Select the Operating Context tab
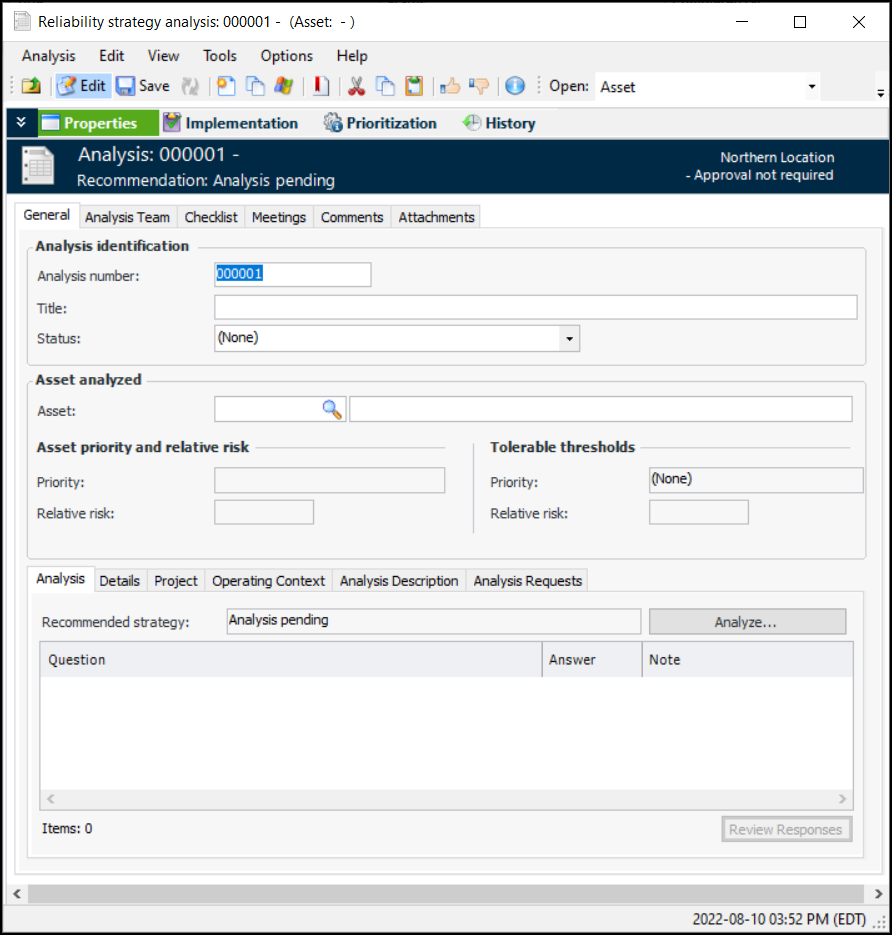 tap(268, 581)
